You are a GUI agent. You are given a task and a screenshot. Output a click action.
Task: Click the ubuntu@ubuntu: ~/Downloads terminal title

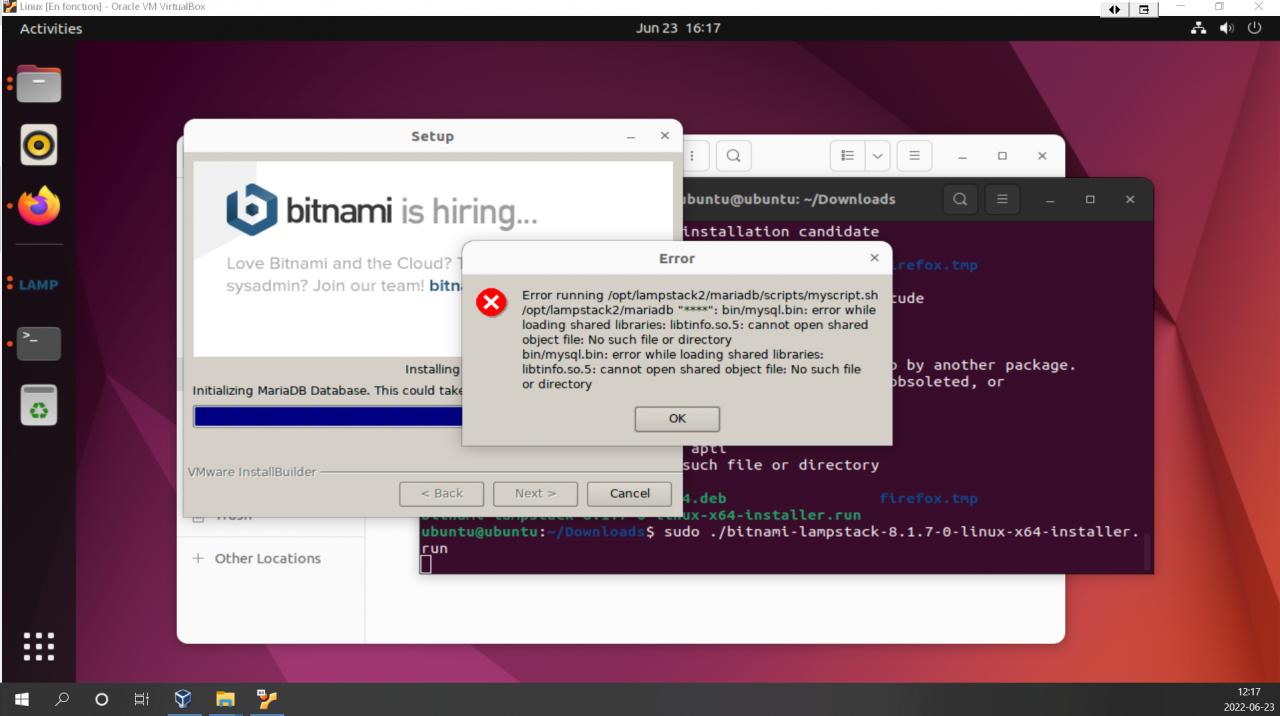click(789, 199)
